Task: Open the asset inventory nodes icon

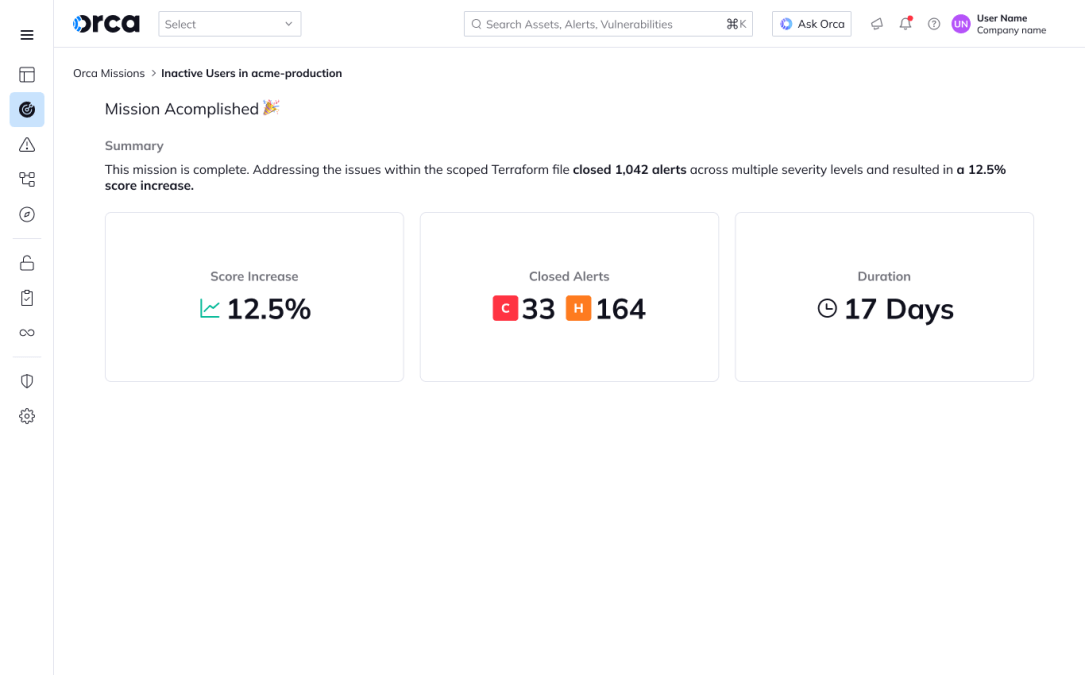Action: tap(26, 179)
